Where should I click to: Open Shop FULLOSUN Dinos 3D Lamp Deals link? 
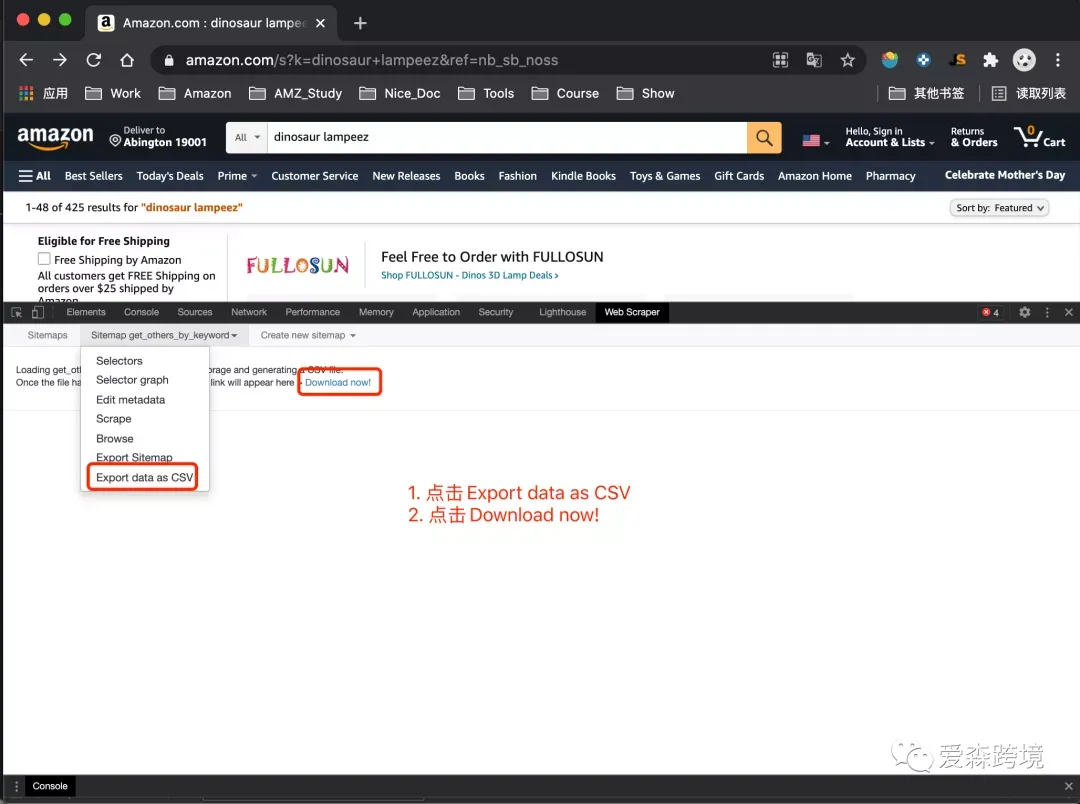pos(470,276)
